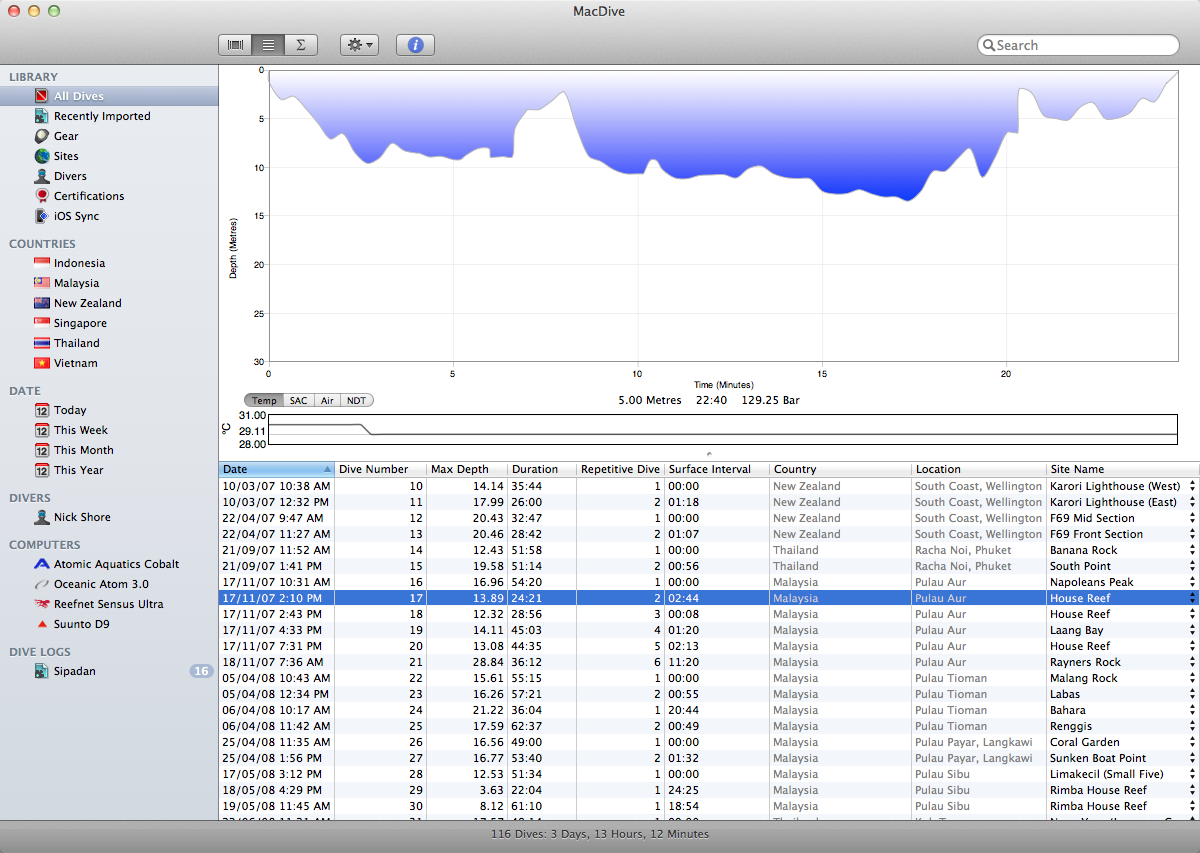Image resolution: width=1200 pixels, height=853 pixels.
Task: Sort table by Max Depth column
Action: click(x=466, y=469)
